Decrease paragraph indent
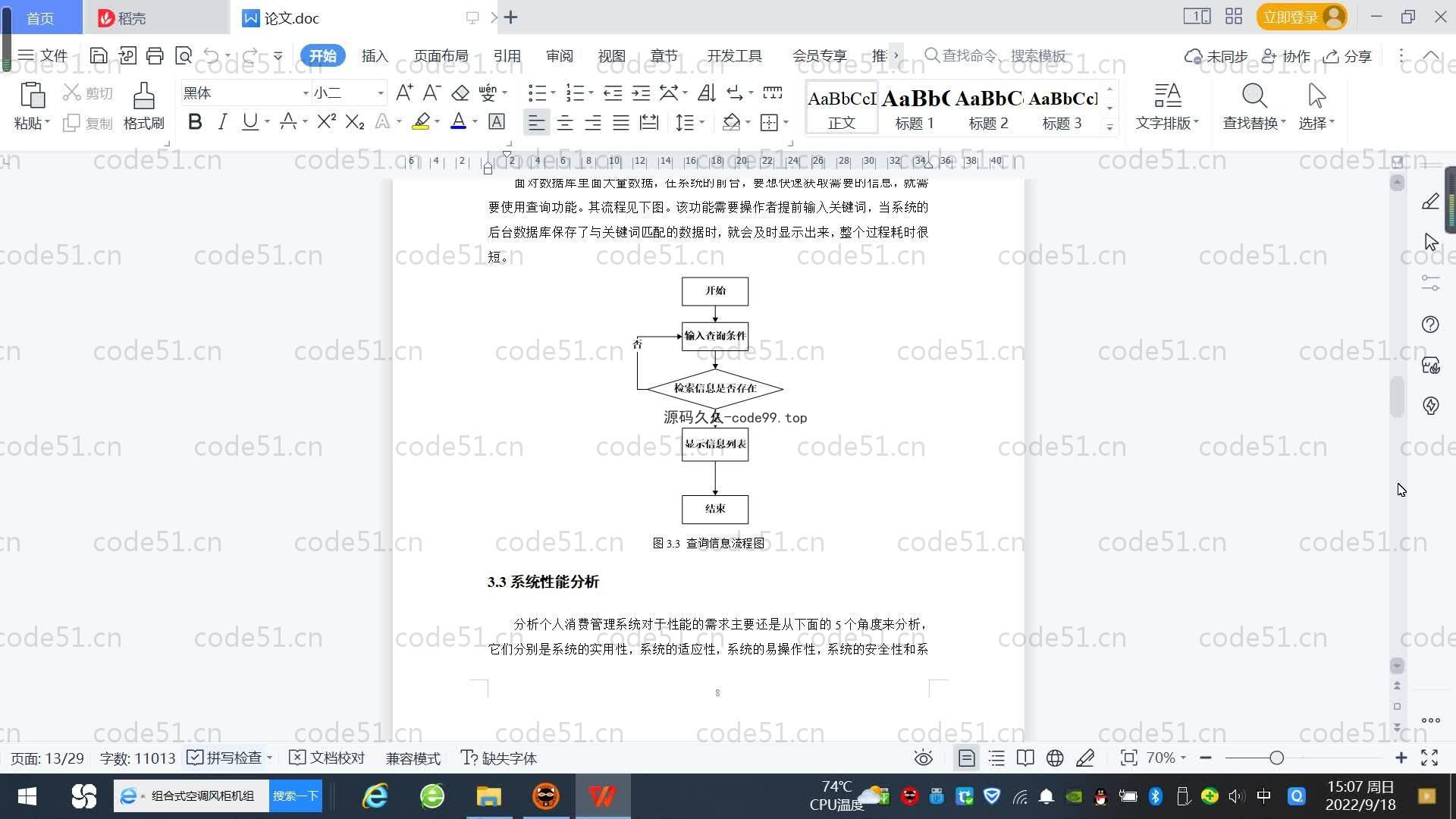 [x=613, y=93]
